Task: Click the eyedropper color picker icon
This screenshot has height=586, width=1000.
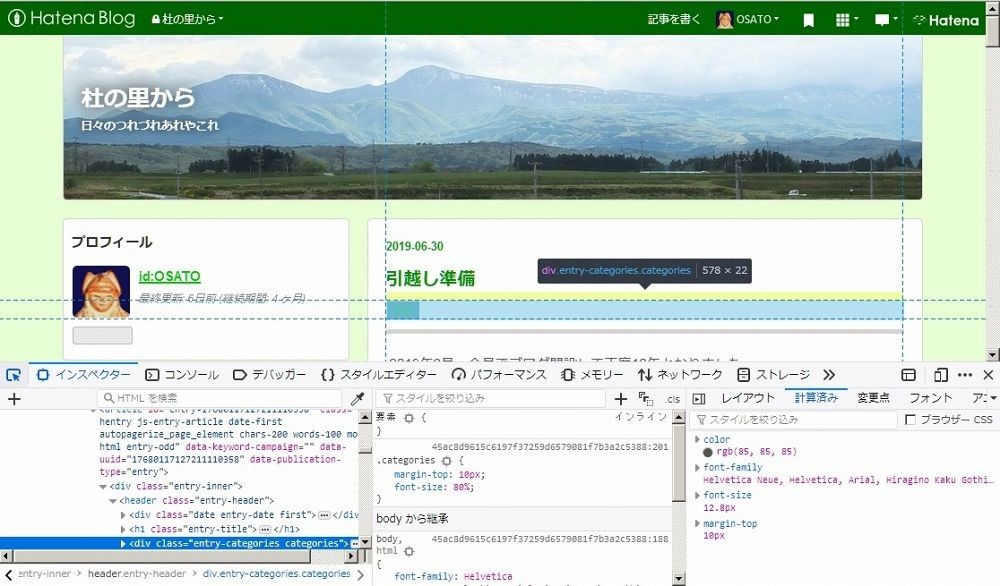Action: pyautogui.click(x=357, y=397)
